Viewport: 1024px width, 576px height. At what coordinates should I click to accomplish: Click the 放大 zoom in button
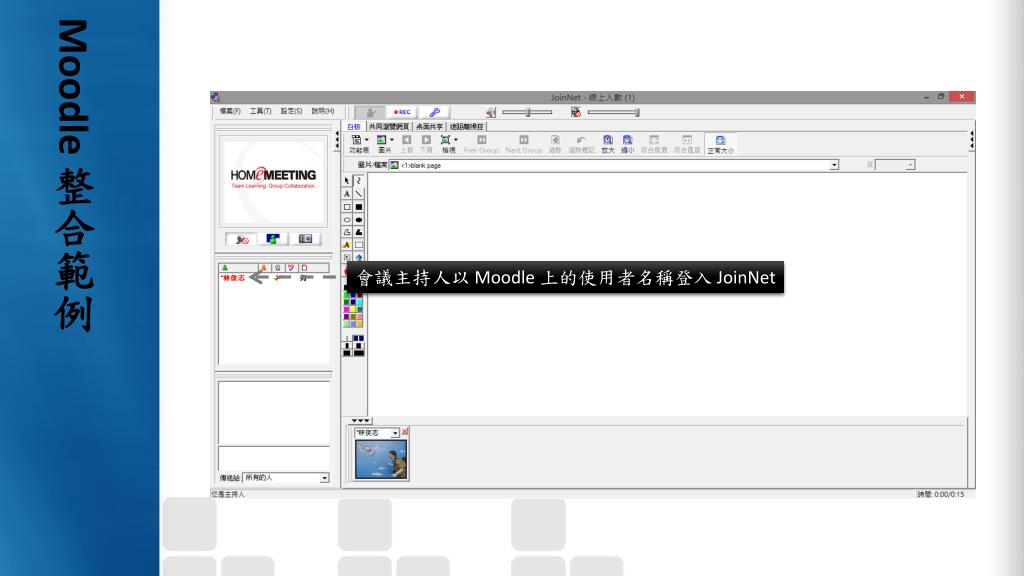[608, 144]
